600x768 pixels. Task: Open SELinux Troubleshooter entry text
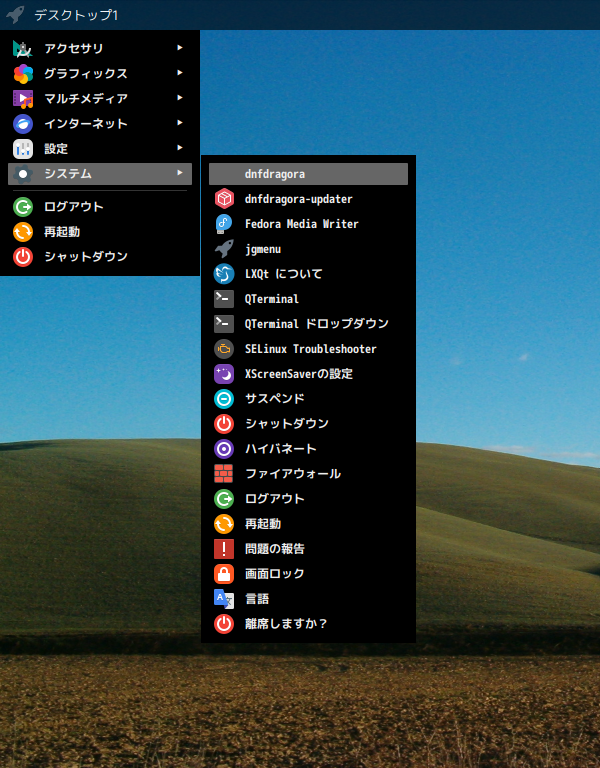click(311, 349)
